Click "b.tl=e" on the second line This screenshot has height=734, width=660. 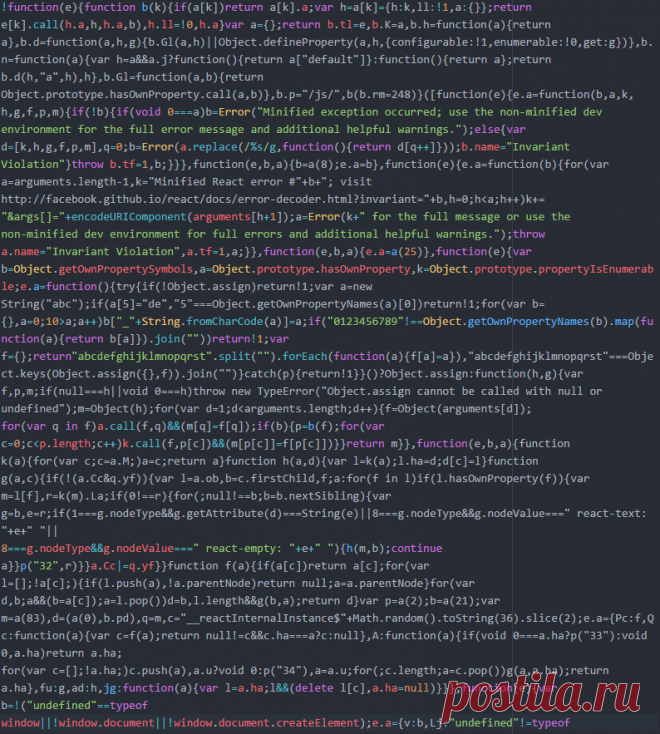pyautogui.click(x=346, y=25)
